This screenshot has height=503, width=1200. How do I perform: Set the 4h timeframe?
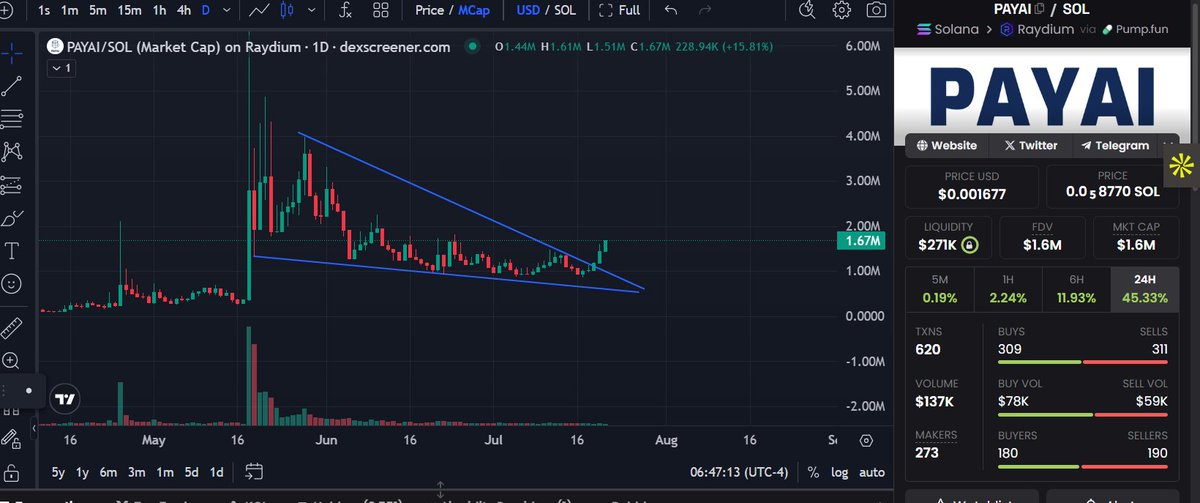click(x=184, y=10)
